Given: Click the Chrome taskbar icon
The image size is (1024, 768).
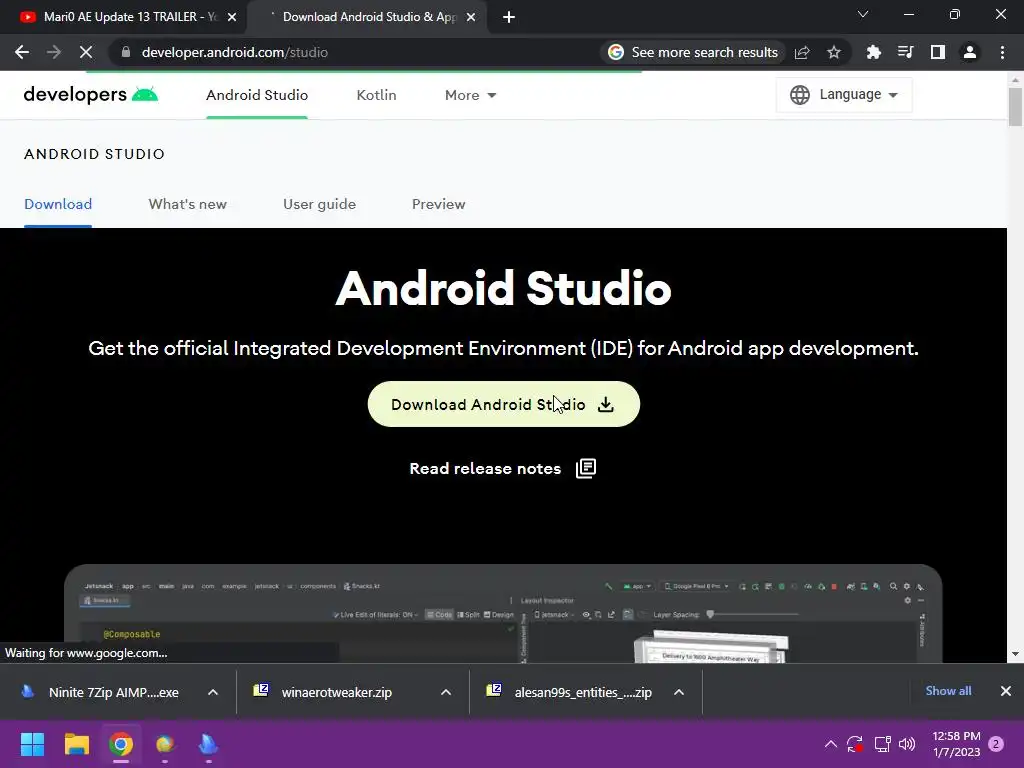Looking at the screenshot, I should (121, 744).
